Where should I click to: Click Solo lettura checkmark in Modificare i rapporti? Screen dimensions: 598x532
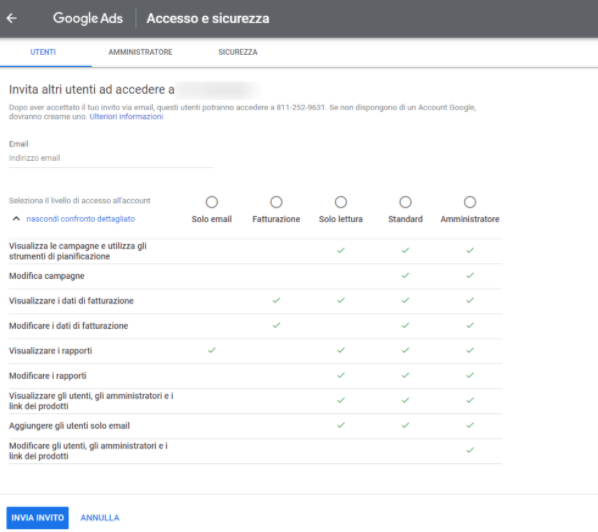(x=341, y=375)
